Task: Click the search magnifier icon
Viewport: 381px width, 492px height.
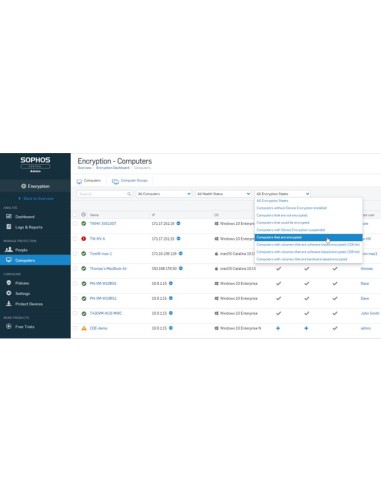Action: [129, 194]
